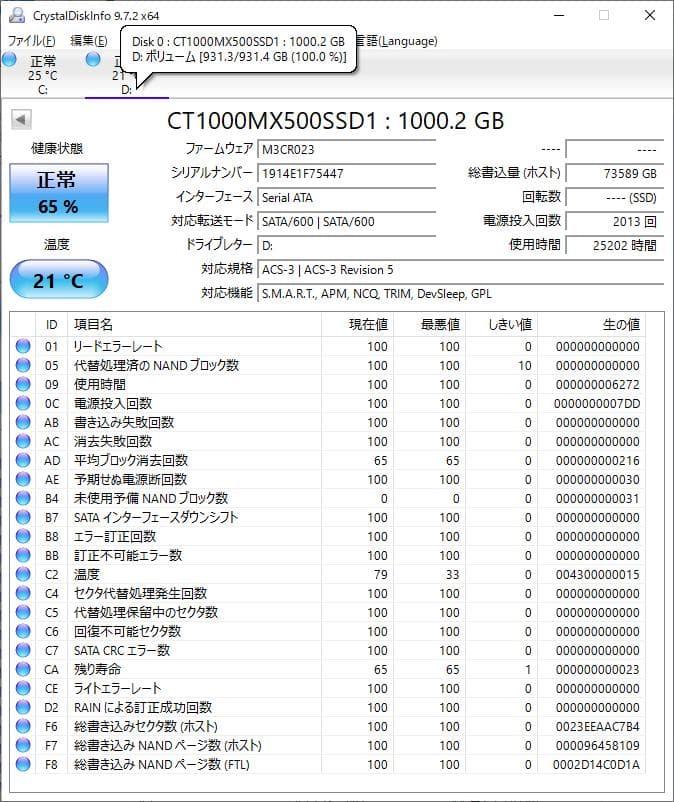
Task: Click status icon of 0C 電源投入回数 row
Action: pos(23,403)
